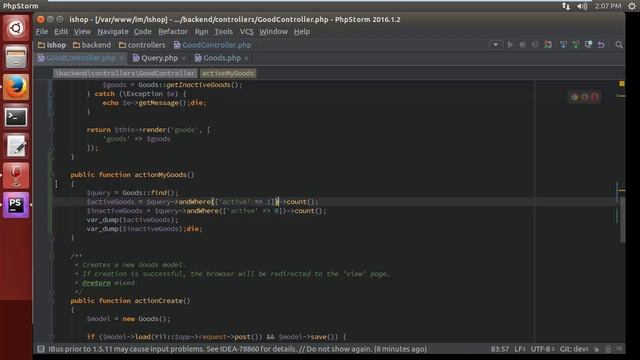Close the Query.php tab

pyautogui.click(x=184, y=58)
